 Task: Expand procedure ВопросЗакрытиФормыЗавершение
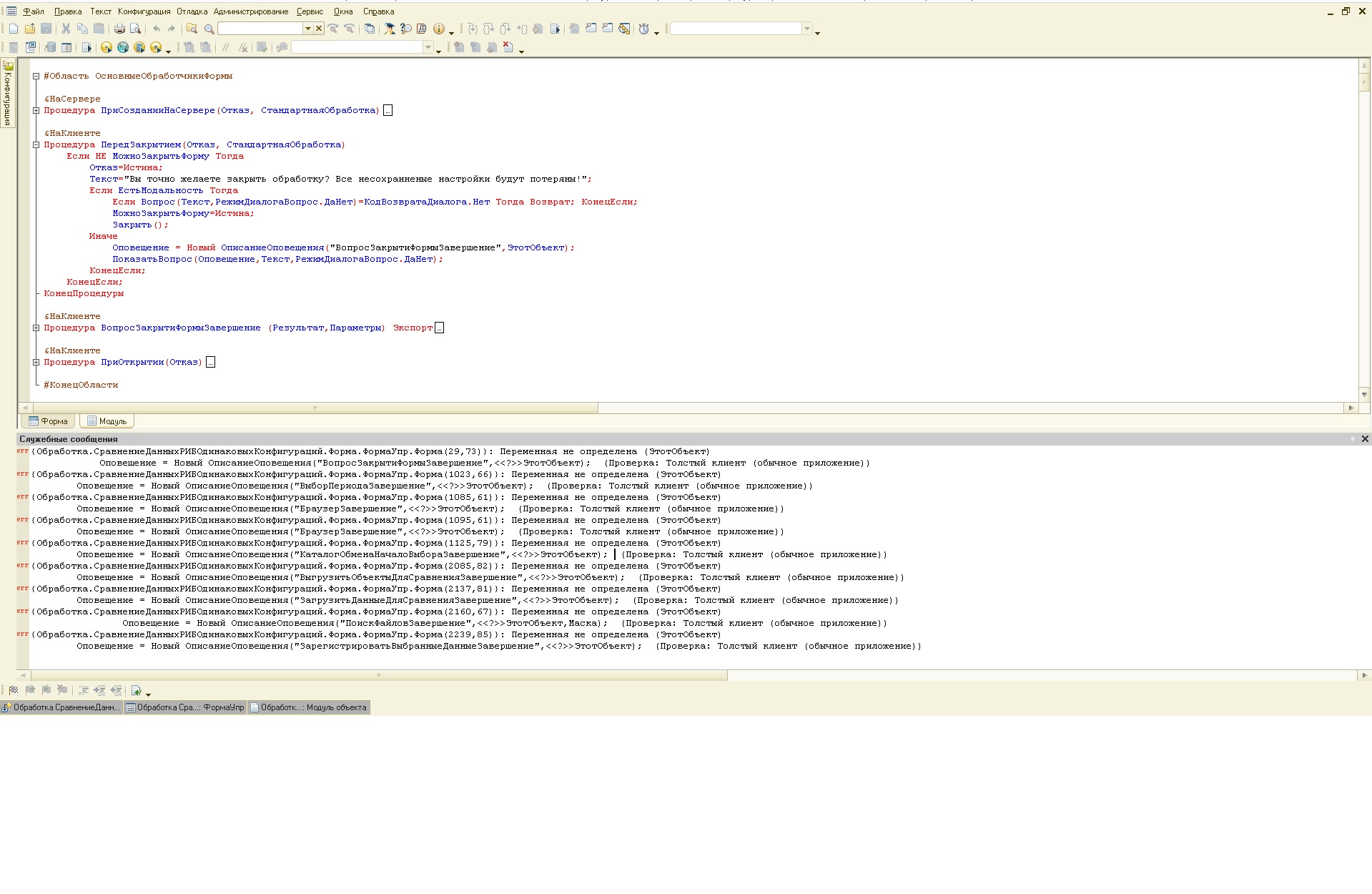click(36, 328)
